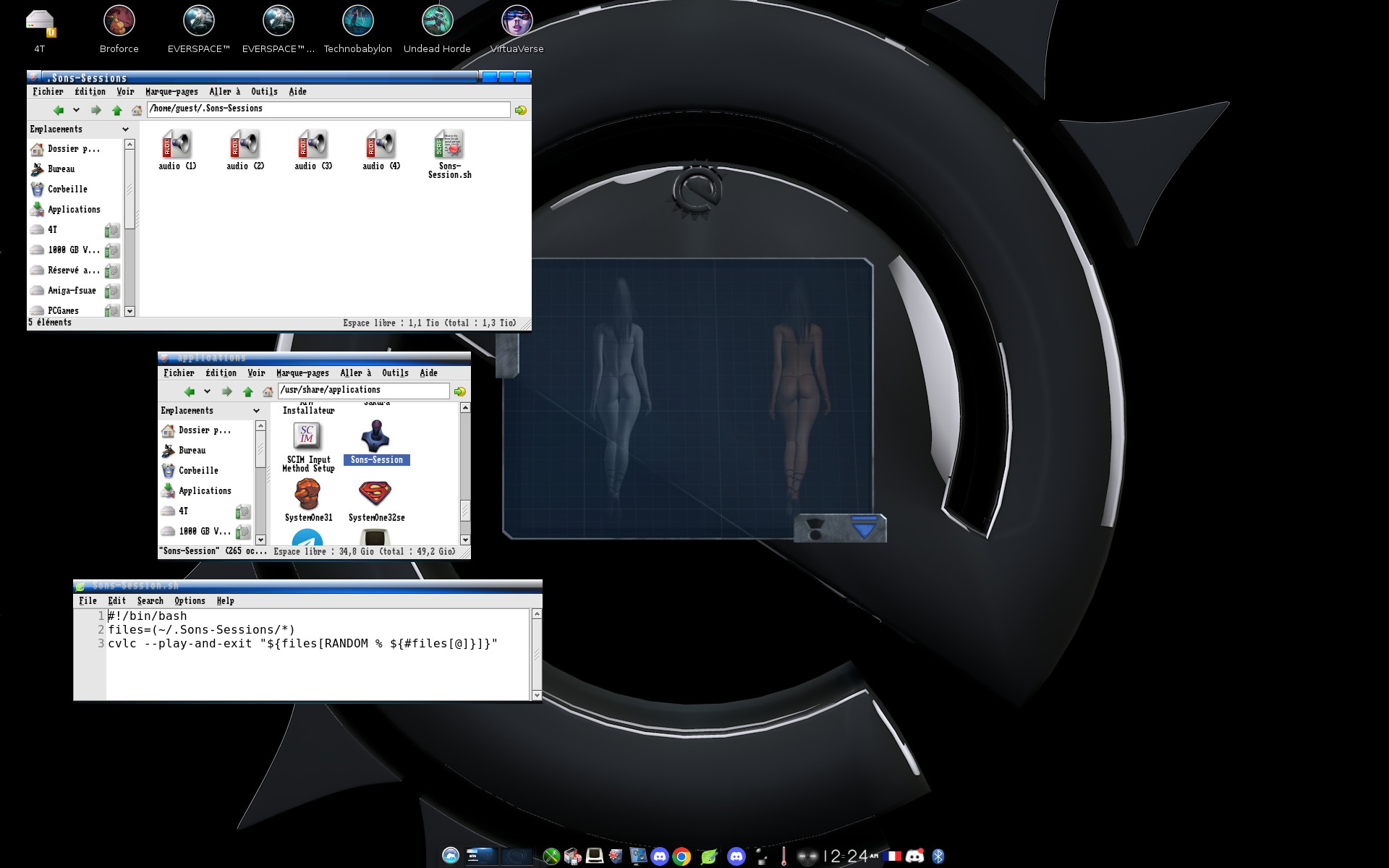This screenshot has height=868, width=1389.
Task: Select SCIM Input Method Setup icon
Action: (x=308, y=447)
